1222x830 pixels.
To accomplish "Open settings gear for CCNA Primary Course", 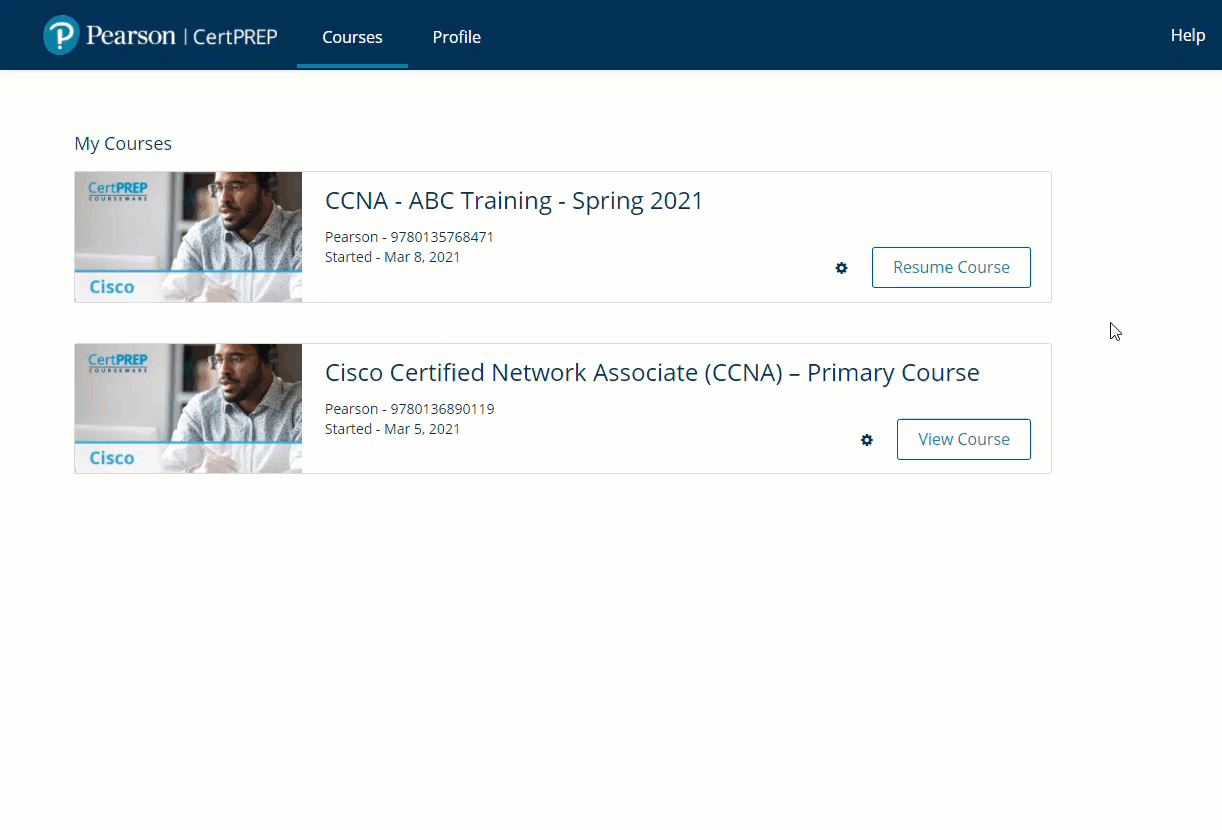I will [866, 440].
